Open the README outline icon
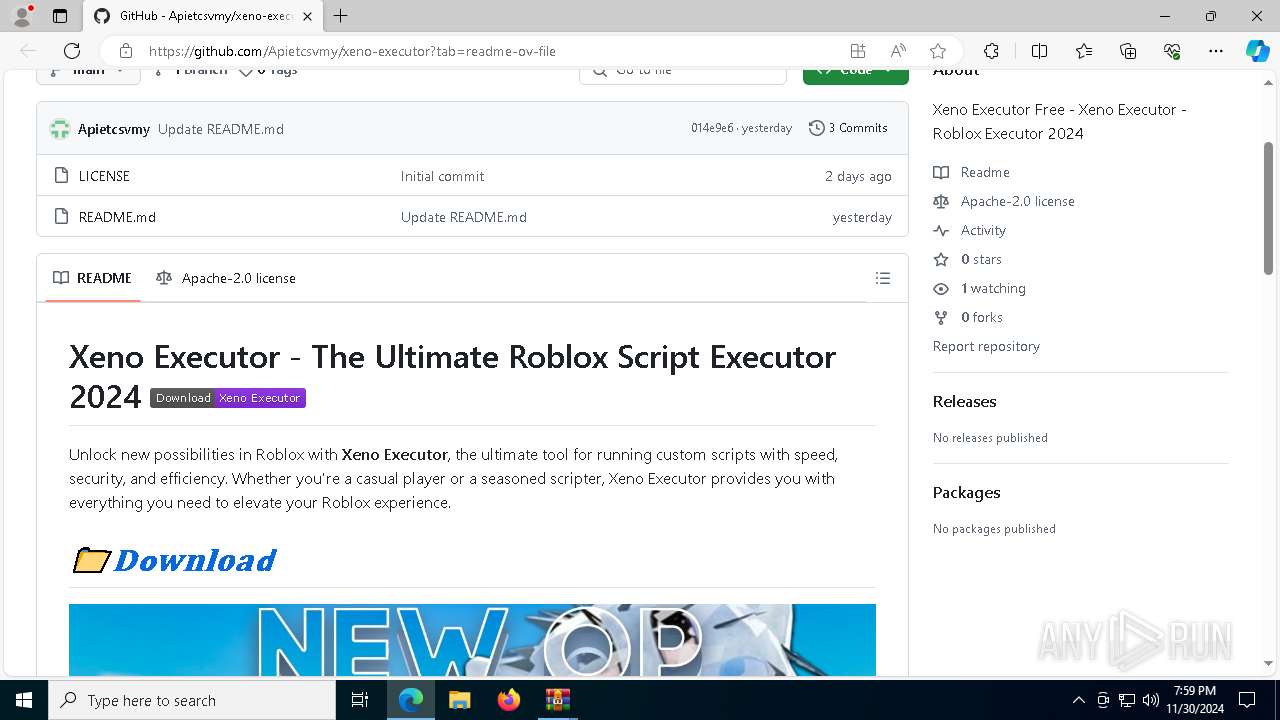This screenshot has width=1280, height=720. point(883,278)
